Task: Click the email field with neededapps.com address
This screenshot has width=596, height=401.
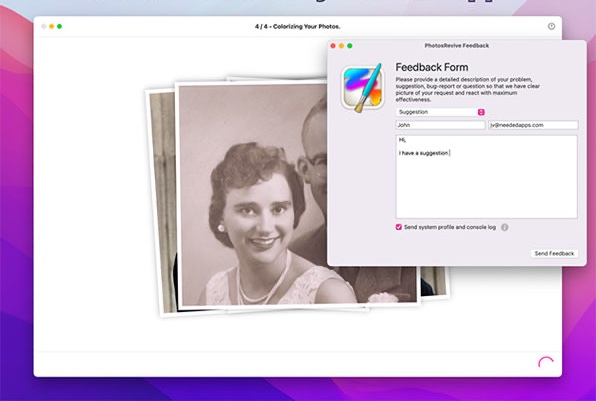Action: pos(533,125)
